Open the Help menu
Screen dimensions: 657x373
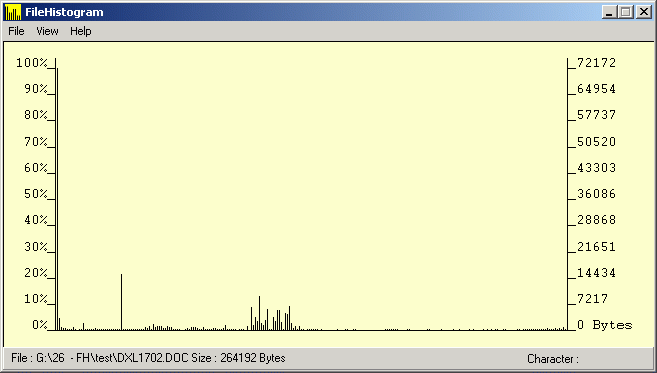[x=80, y=31]
